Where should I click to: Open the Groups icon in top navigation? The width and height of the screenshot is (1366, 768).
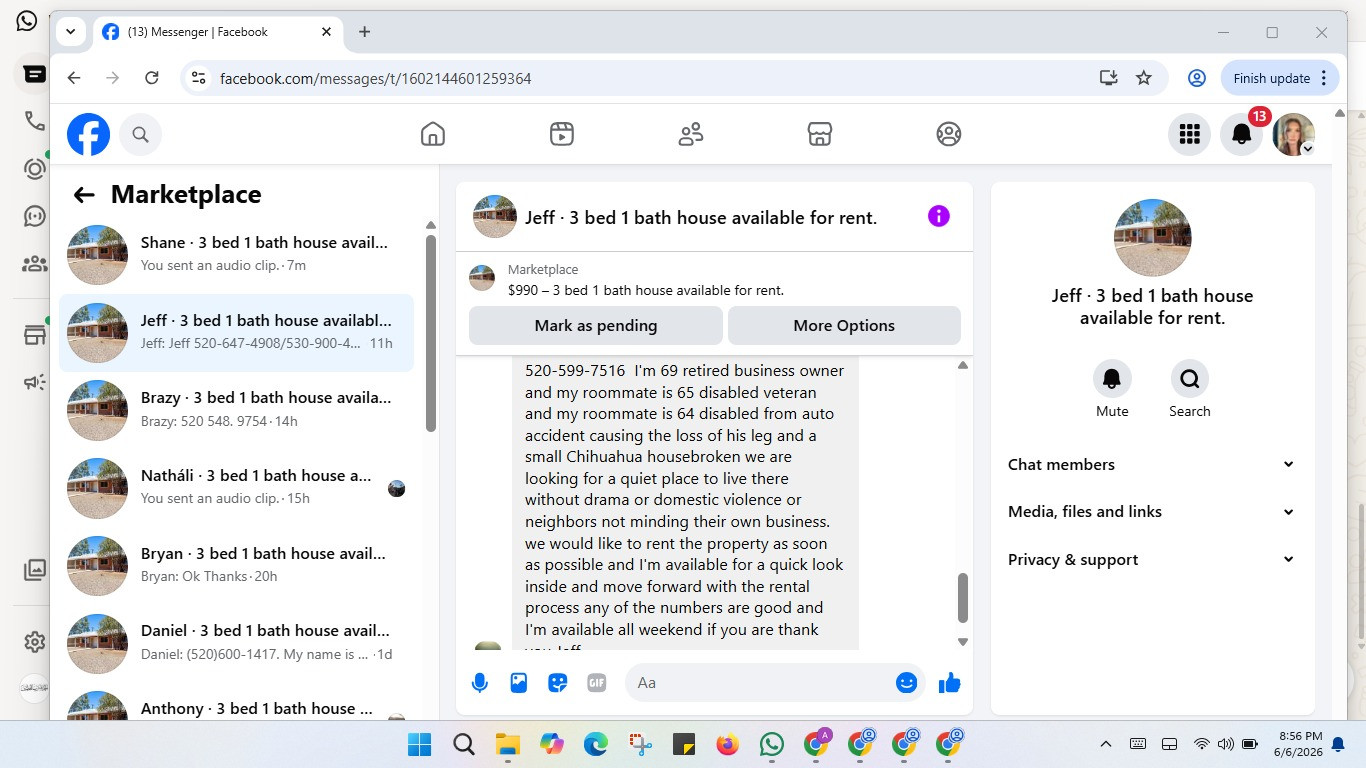tap(949, 134)
